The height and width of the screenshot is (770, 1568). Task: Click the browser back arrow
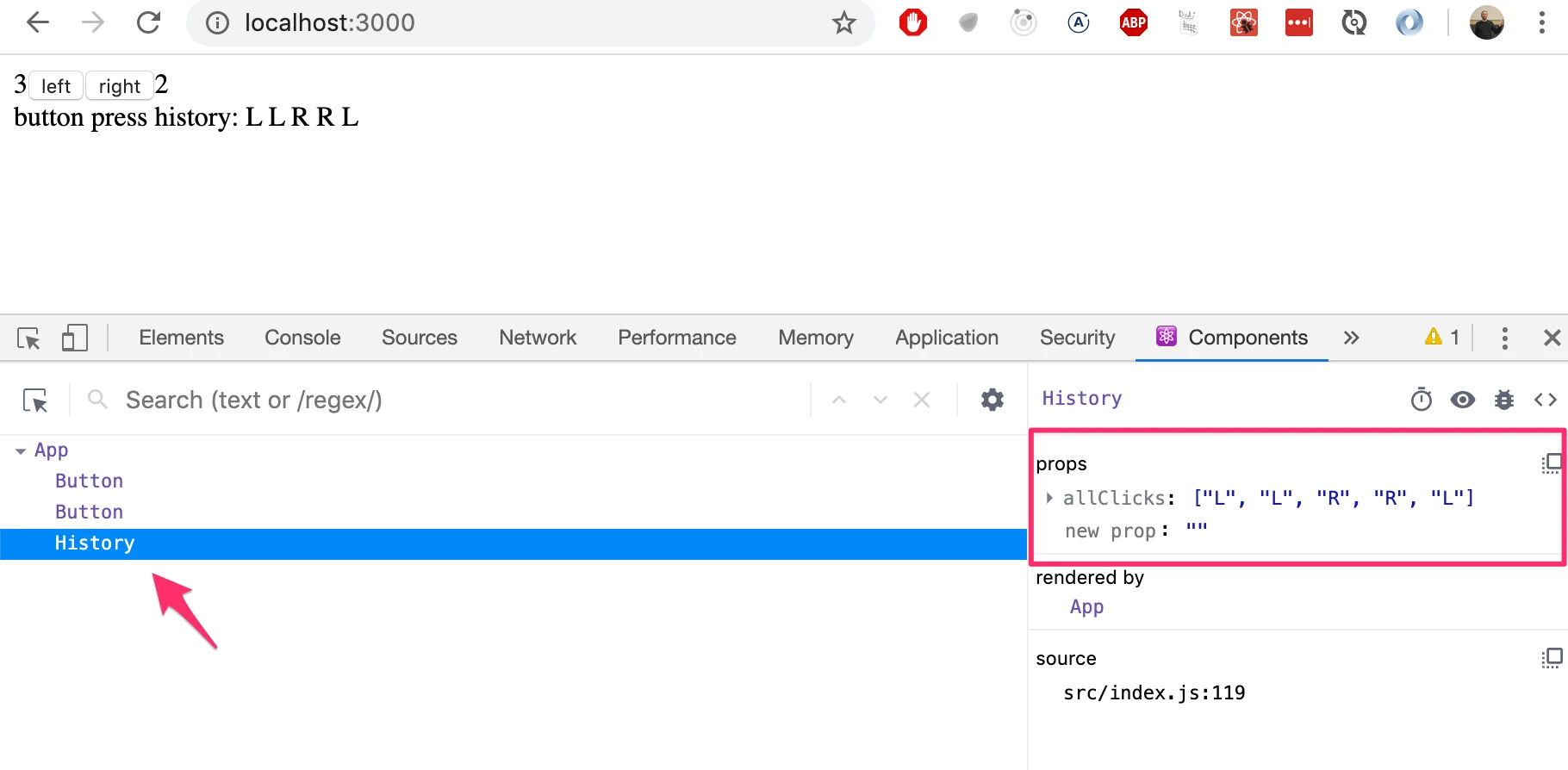tap(38, 22)
